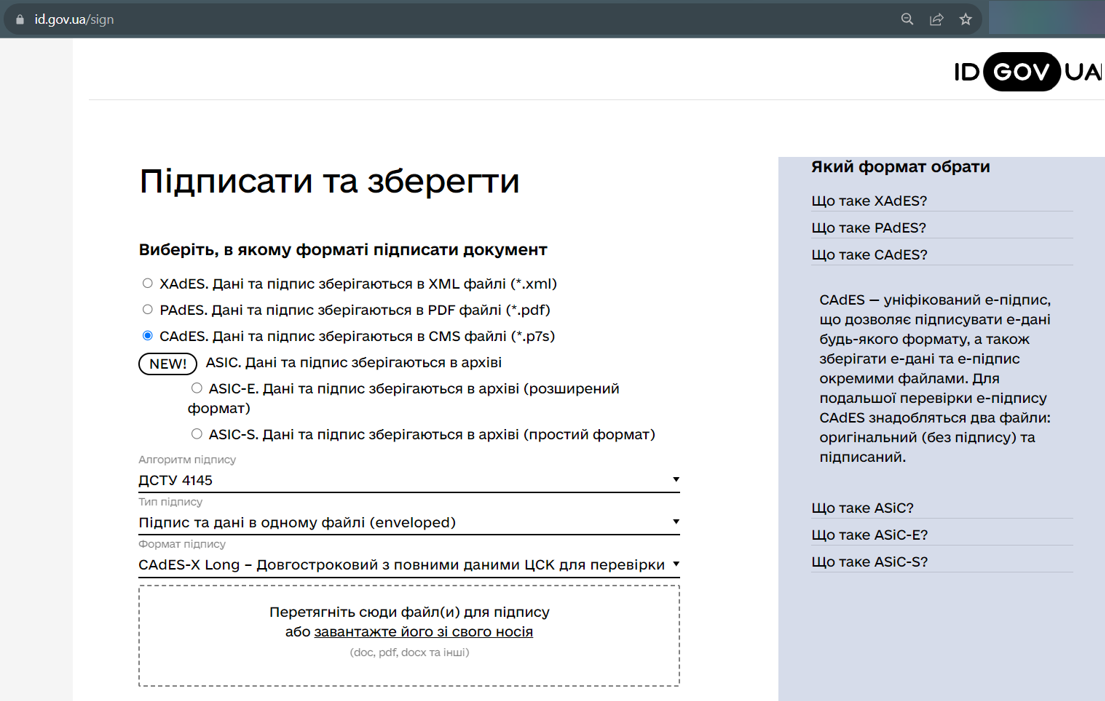The image size is (1105, 701).
Task: Select the CAdES CMS format radio button
Action: coord(147,335)
